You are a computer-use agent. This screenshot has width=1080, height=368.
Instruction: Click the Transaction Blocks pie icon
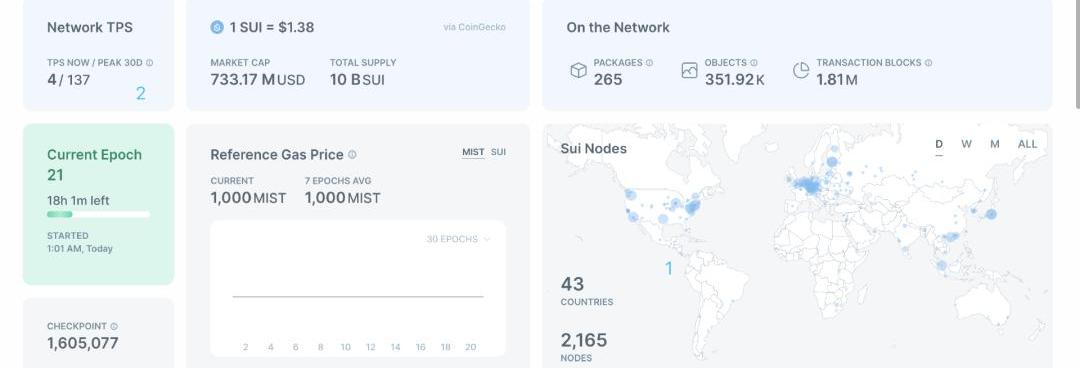tap(801, 70)
